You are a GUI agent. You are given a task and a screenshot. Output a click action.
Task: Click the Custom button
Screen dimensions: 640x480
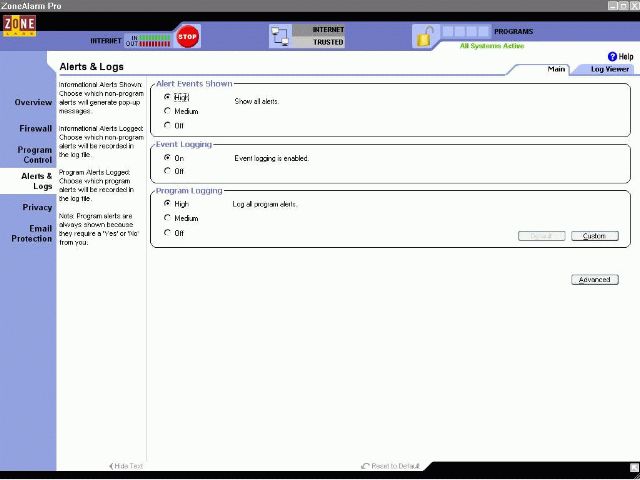[594, 236]
